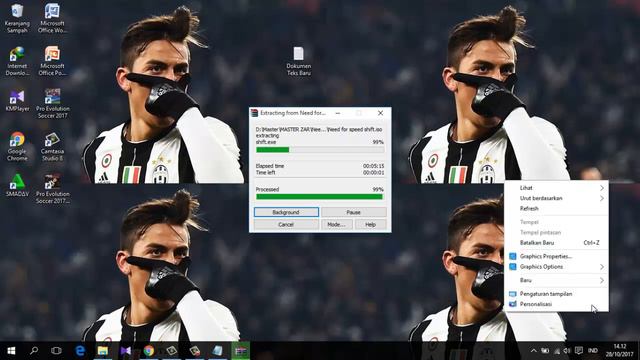Image resolution: width=640 pixels, height=360 pixels.
Task: Open the Pro Evolution Soccer 2017... desktop shortcut
Action: click(x=52, y=189)
